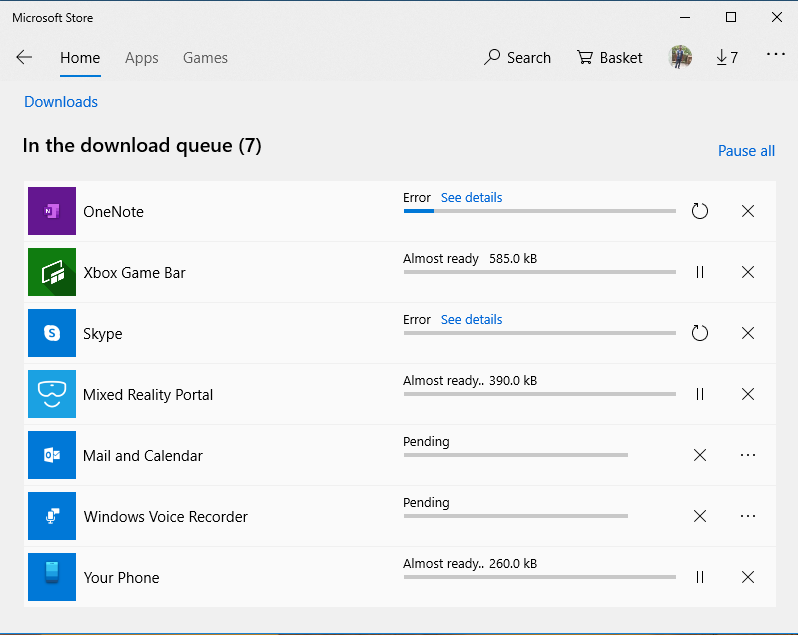798x635 pixels.
Task: Retry the Skype download
Action: pyautogui.click(x=700, y=333)
